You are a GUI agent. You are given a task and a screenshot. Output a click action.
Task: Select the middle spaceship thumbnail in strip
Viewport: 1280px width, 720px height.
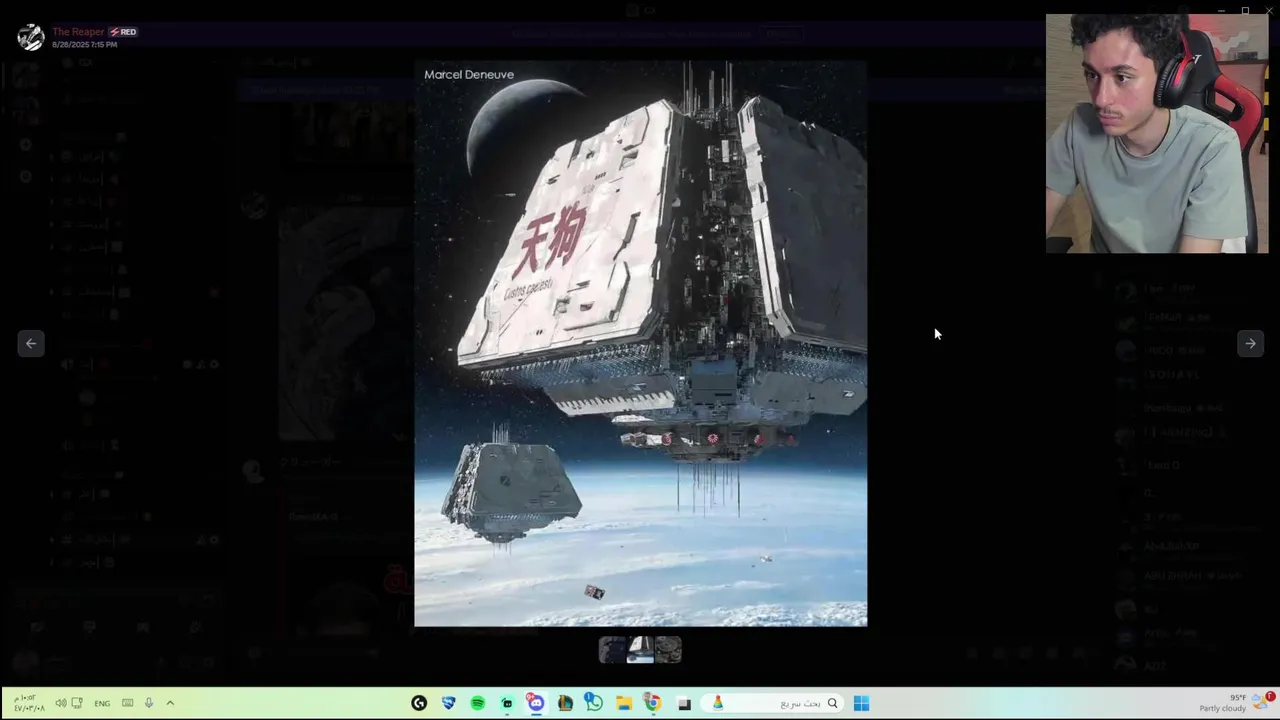(x=640, y=650)
